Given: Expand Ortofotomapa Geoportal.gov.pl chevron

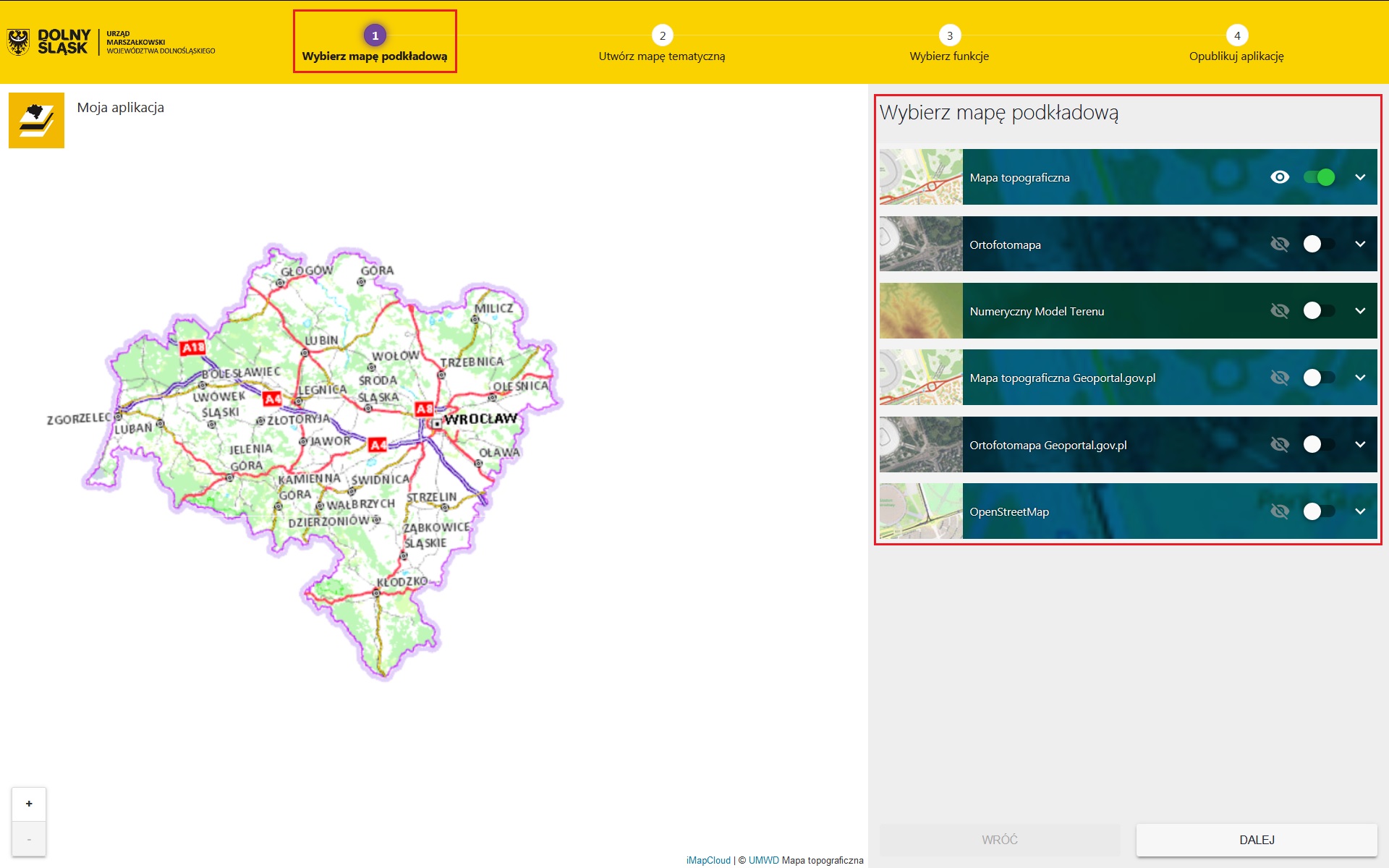Looking at the screenshot, I should (x=1360, y=445).
